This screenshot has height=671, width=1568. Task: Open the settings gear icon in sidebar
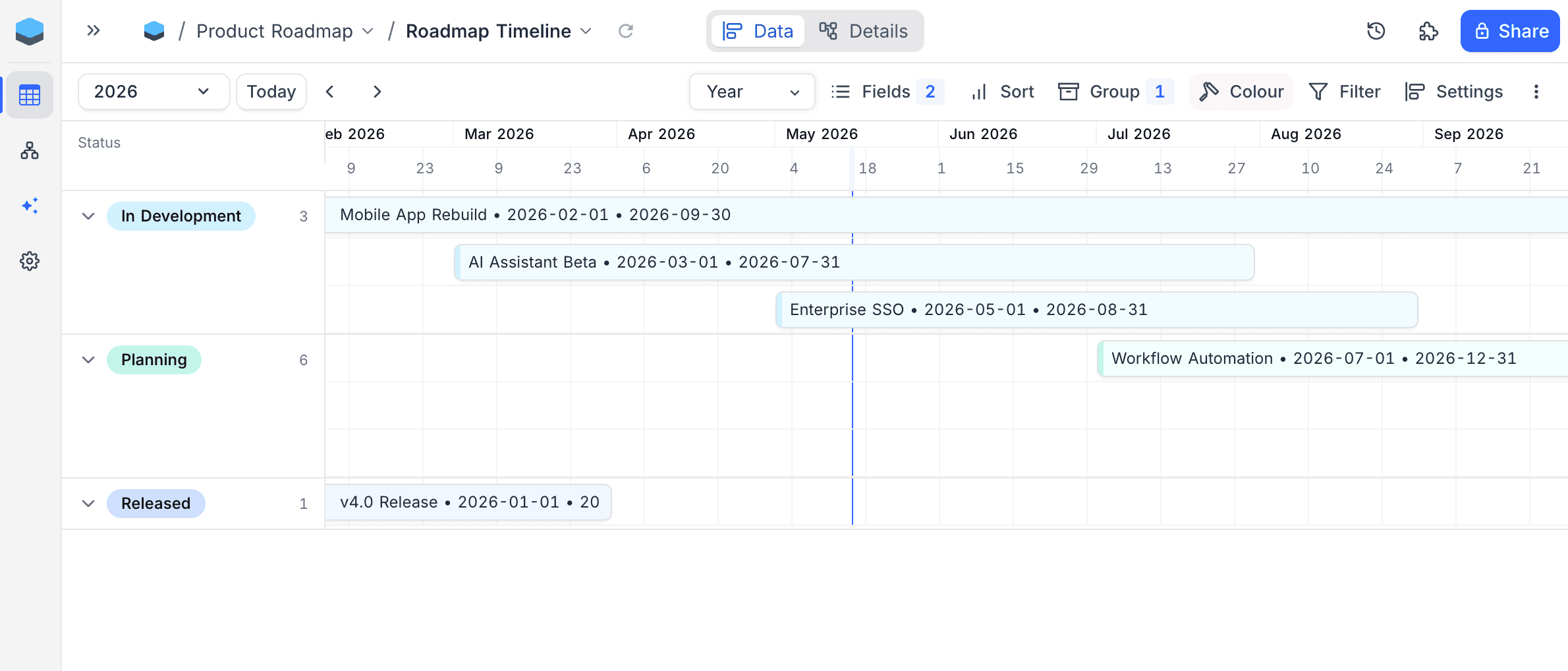pos(30,261)
